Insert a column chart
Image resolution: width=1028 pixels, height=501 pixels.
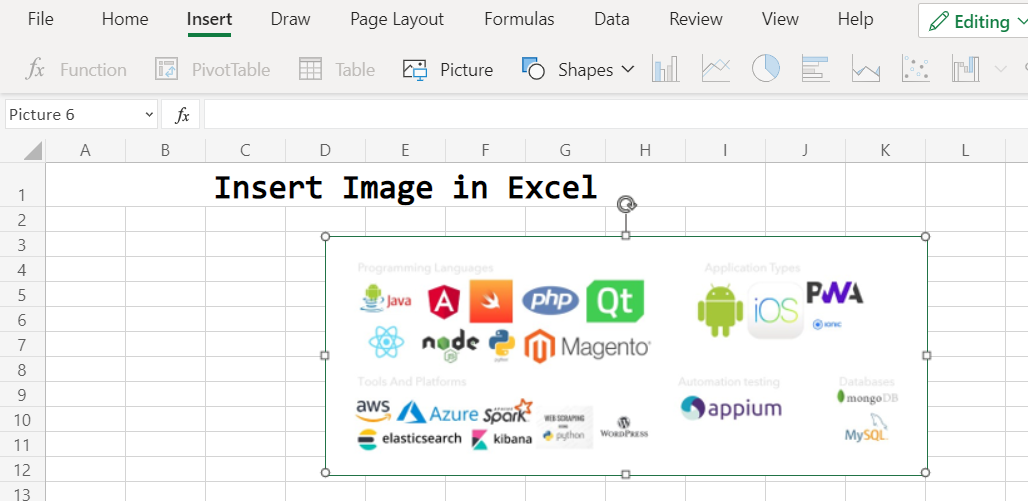coord(665,68)
